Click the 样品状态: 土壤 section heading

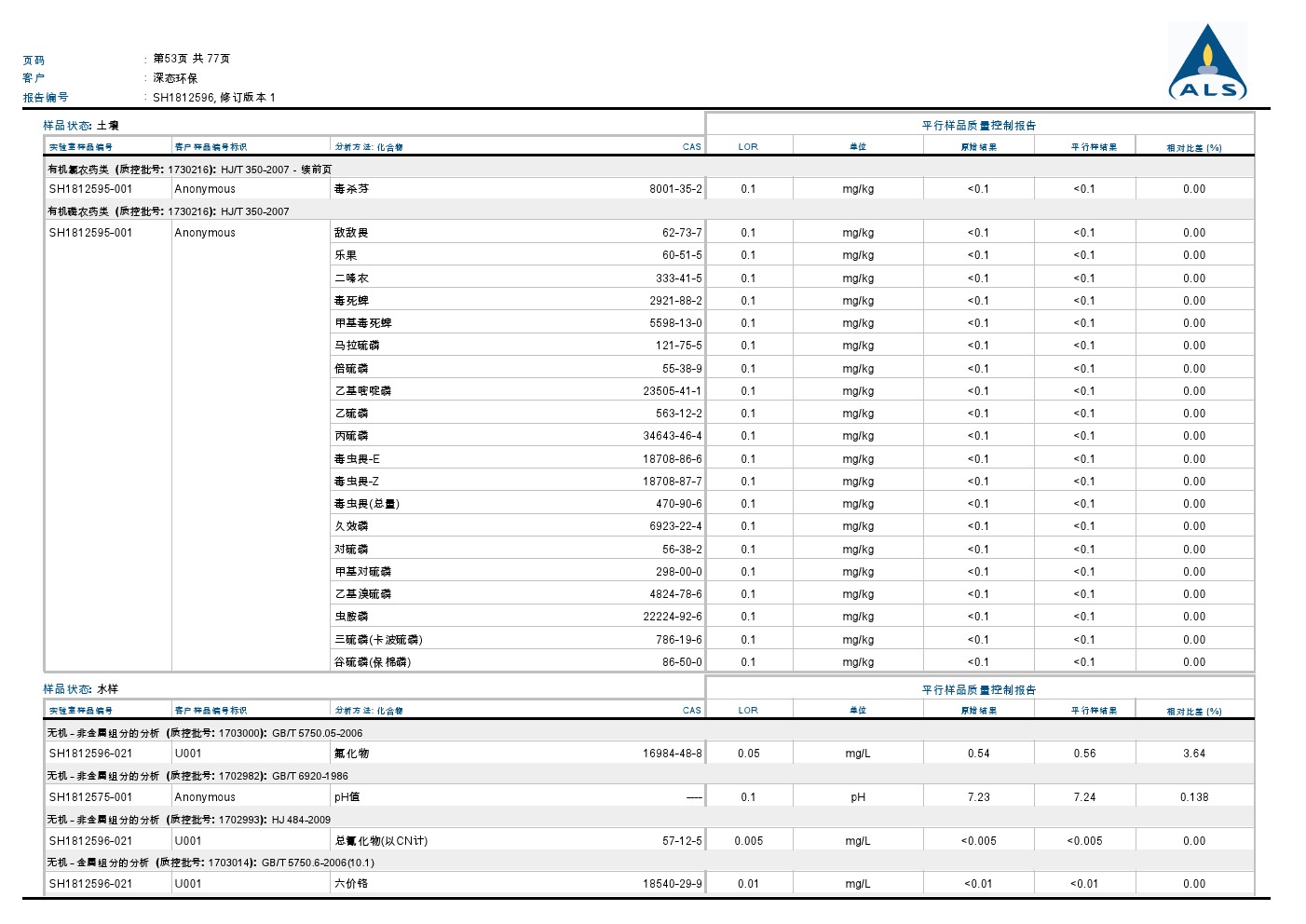pyautogui.click(x=81, y=126)
